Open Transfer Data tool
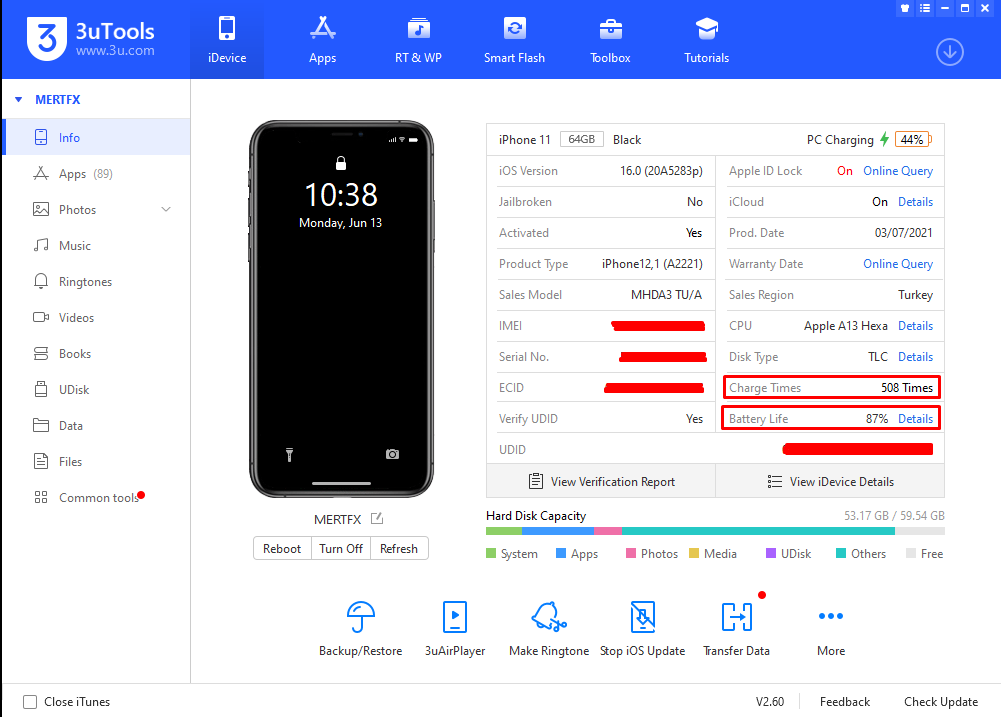The width and height of the screenshot is (1001, 717). [x=736, y=629]
